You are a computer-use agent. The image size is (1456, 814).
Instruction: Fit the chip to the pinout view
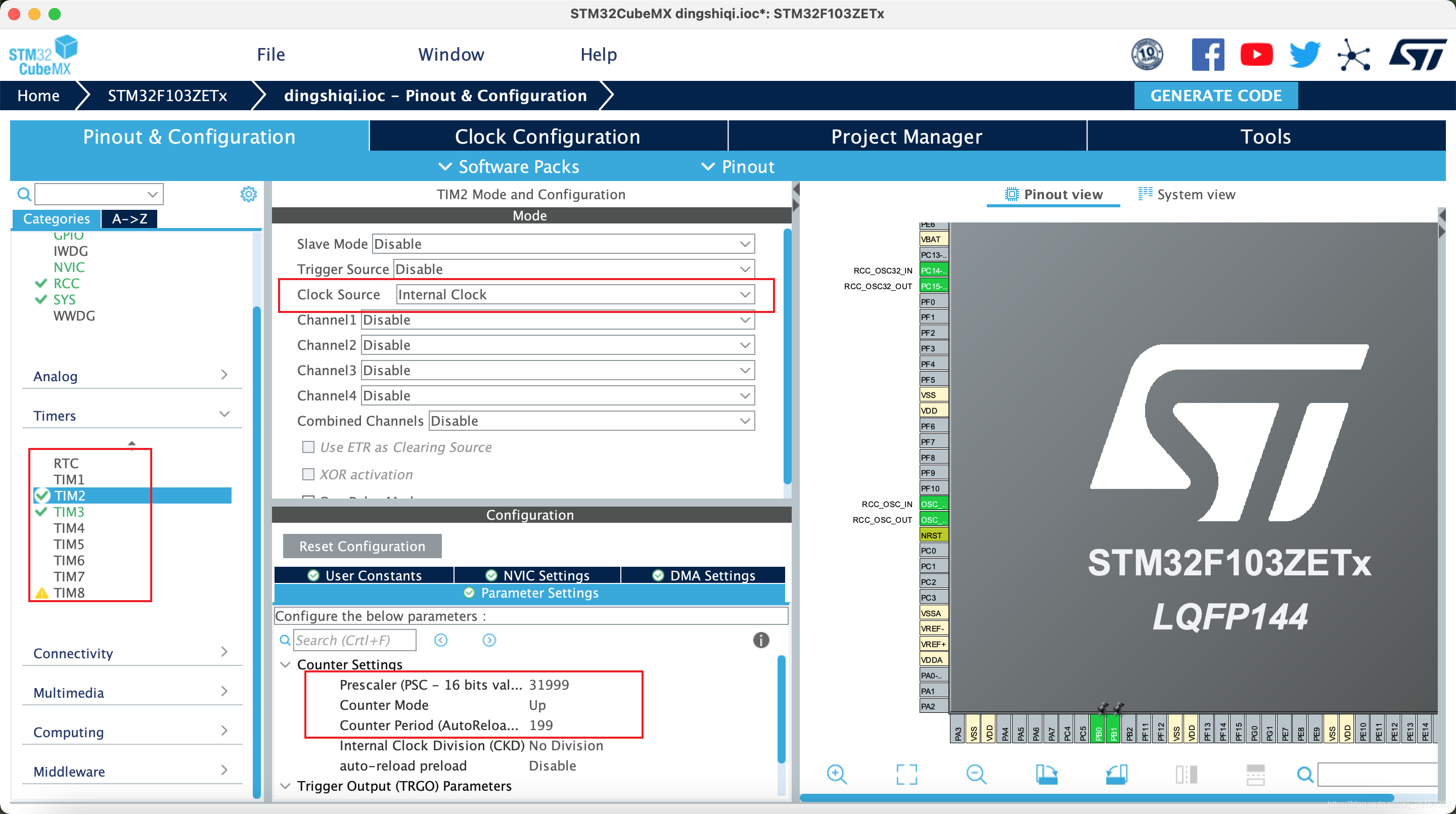906,774
